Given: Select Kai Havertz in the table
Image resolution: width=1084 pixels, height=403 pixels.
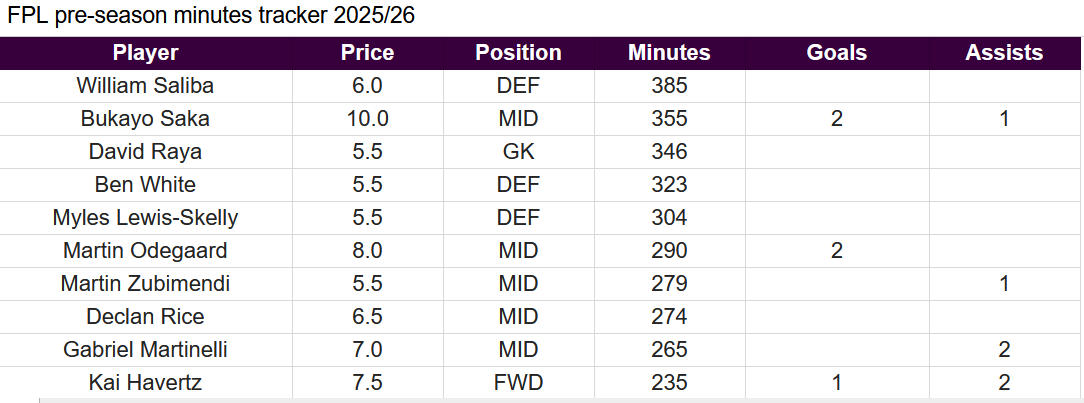Looking at the screenshot, I should (146, 383).
